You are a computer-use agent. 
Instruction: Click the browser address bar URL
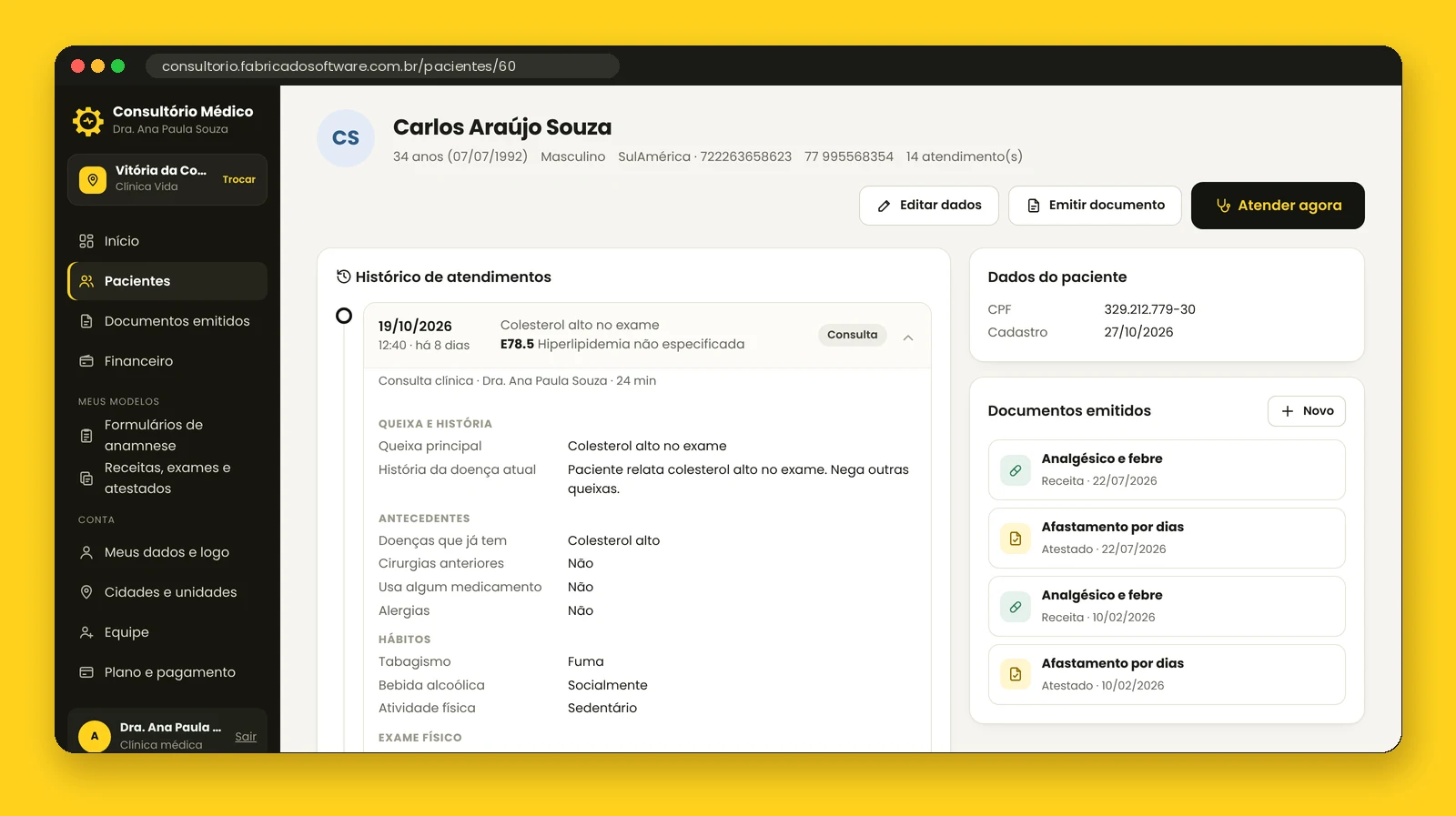coord(382,66)
